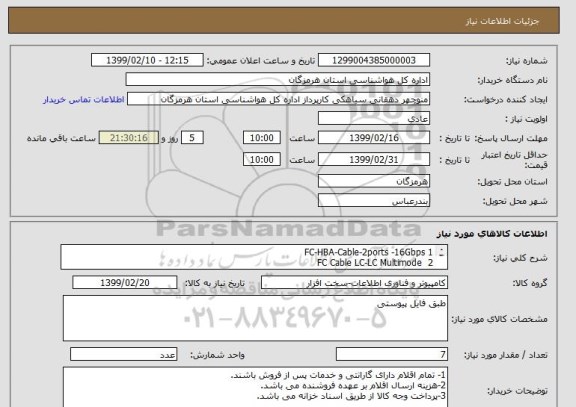Click the response deadline date 1399/02/16
Viewport: 576px width, 407px height.
coord(374,138)
